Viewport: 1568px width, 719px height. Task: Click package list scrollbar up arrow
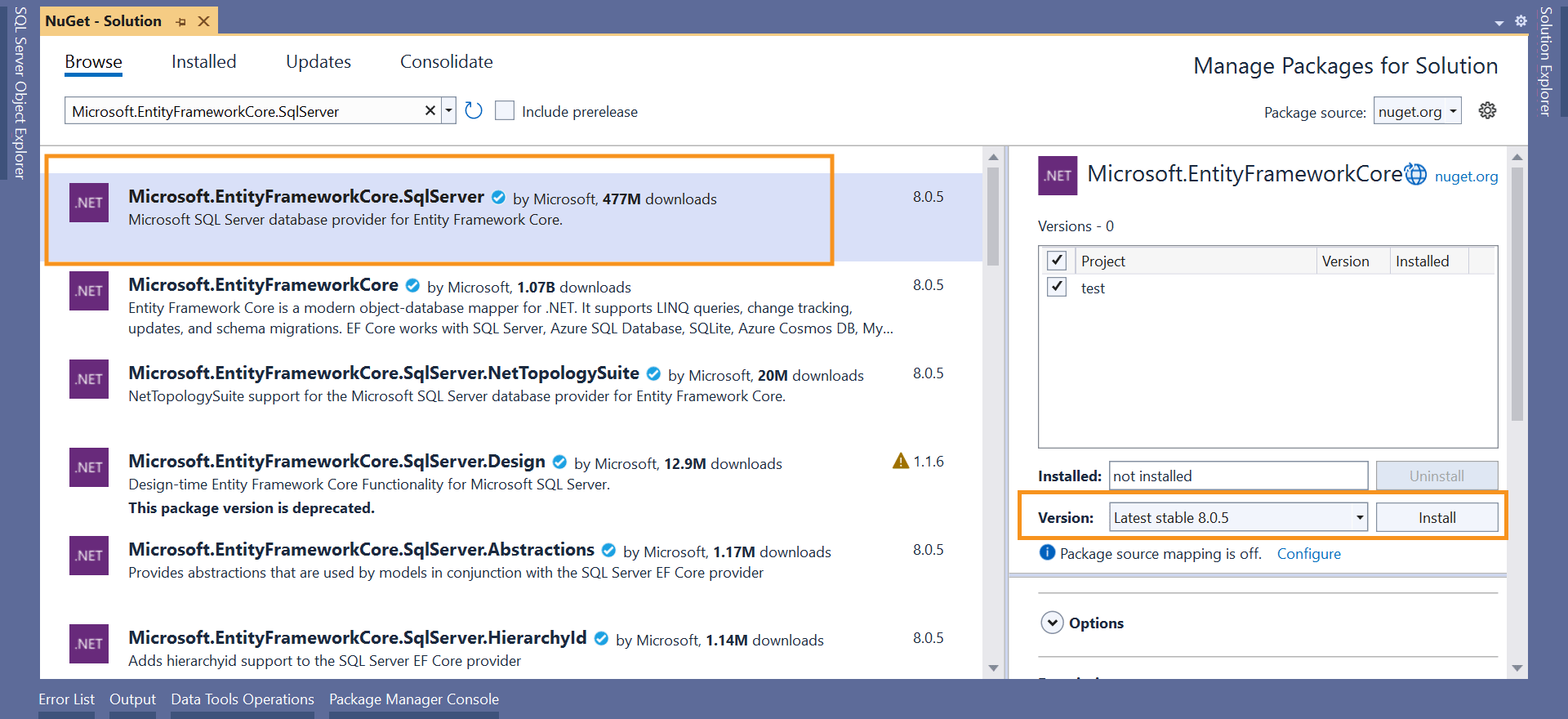(x=993, y=157)
